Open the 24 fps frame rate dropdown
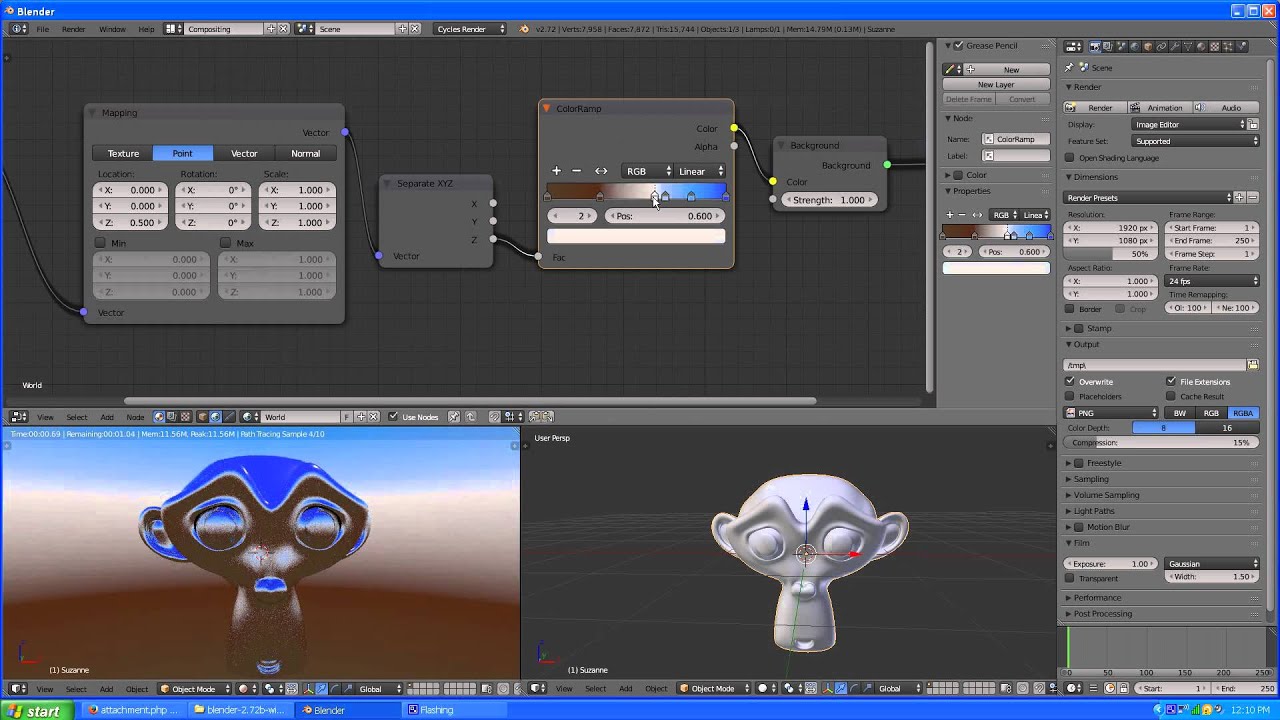The height and width of the screenshot is (720, 1280). pyautogui.click(x=1213, y=281)
